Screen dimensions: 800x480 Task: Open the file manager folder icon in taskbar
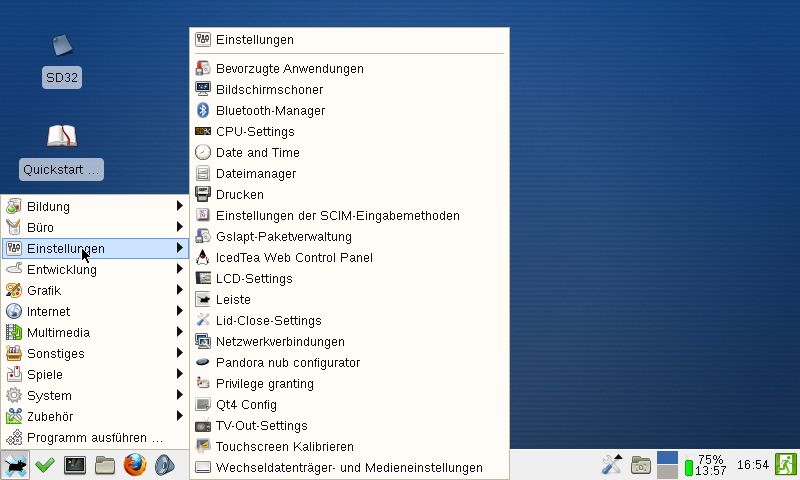tap(105, 465)
